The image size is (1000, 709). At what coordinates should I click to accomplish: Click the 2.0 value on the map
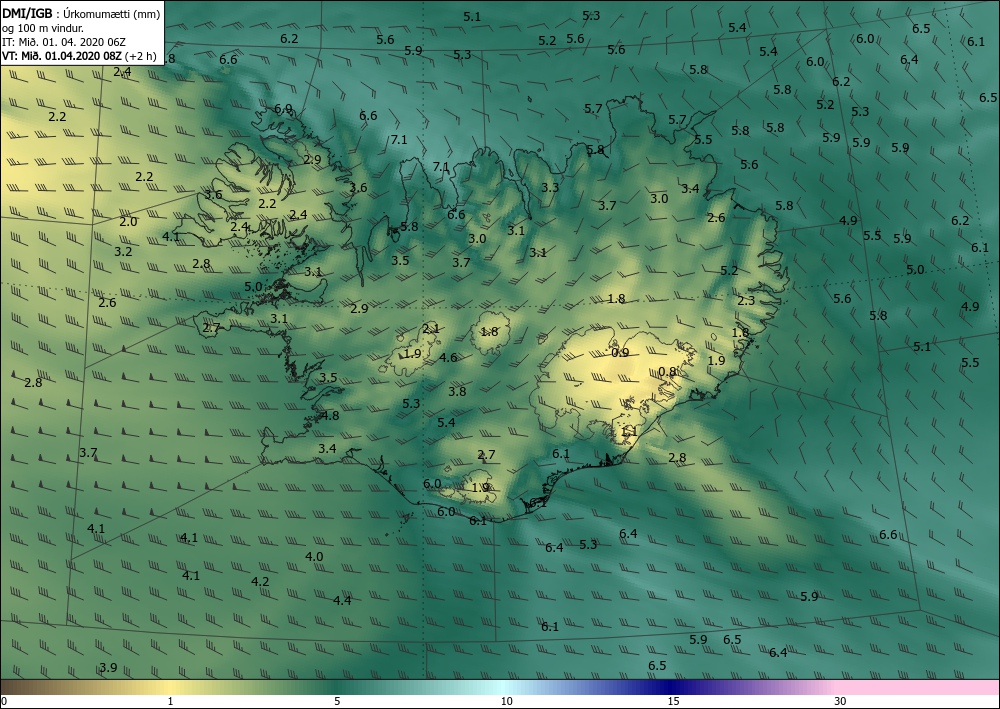coord(128,221)
